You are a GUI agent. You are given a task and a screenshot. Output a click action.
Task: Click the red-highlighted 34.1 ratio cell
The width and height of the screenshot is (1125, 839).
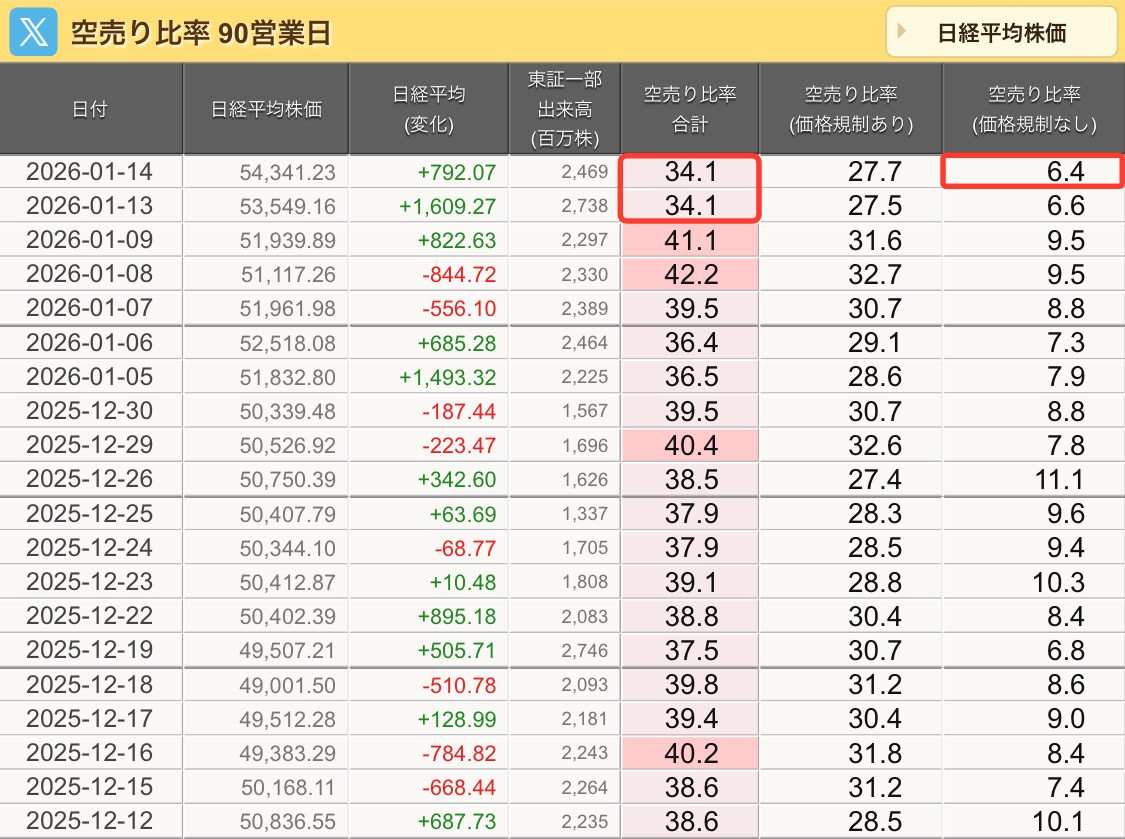click(x=690, y=170)
